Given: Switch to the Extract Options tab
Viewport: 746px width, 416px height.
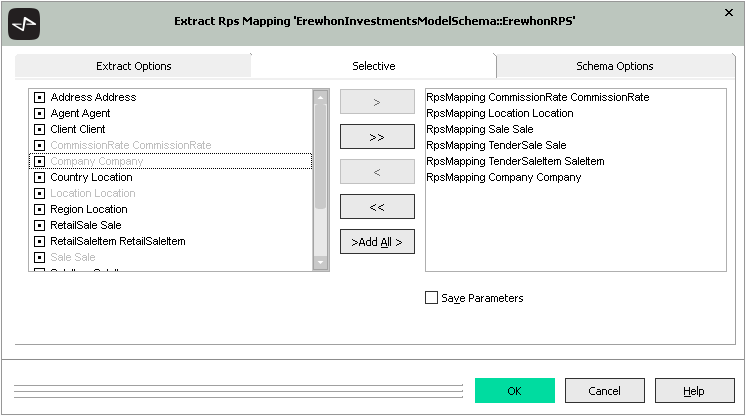Looking at the screenshot, I should pos(133,66).
